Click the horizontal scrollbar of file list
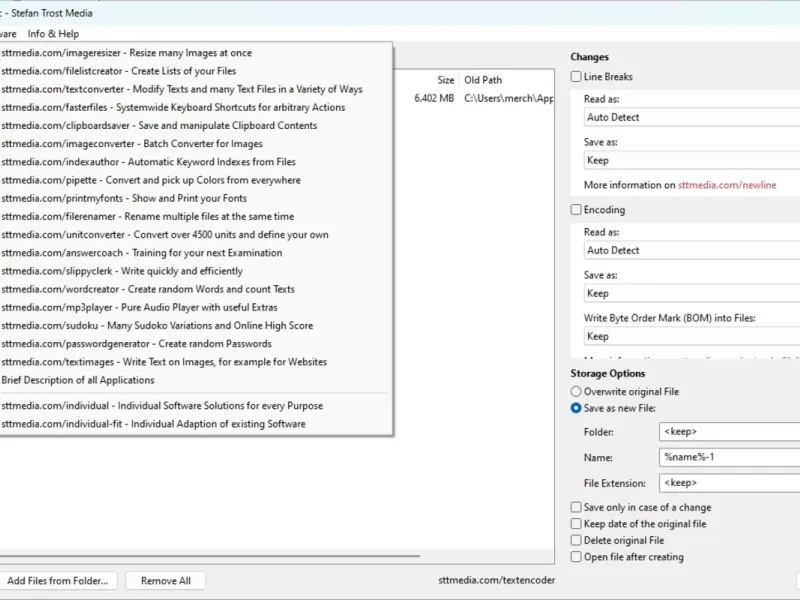The image size is (800, 600). tap(209, 556)
